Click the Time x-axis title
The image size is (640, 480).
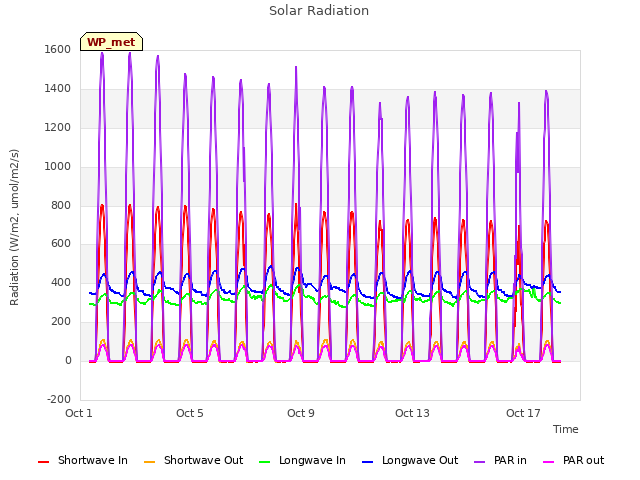pyautogui.click(x=565, y=429)
